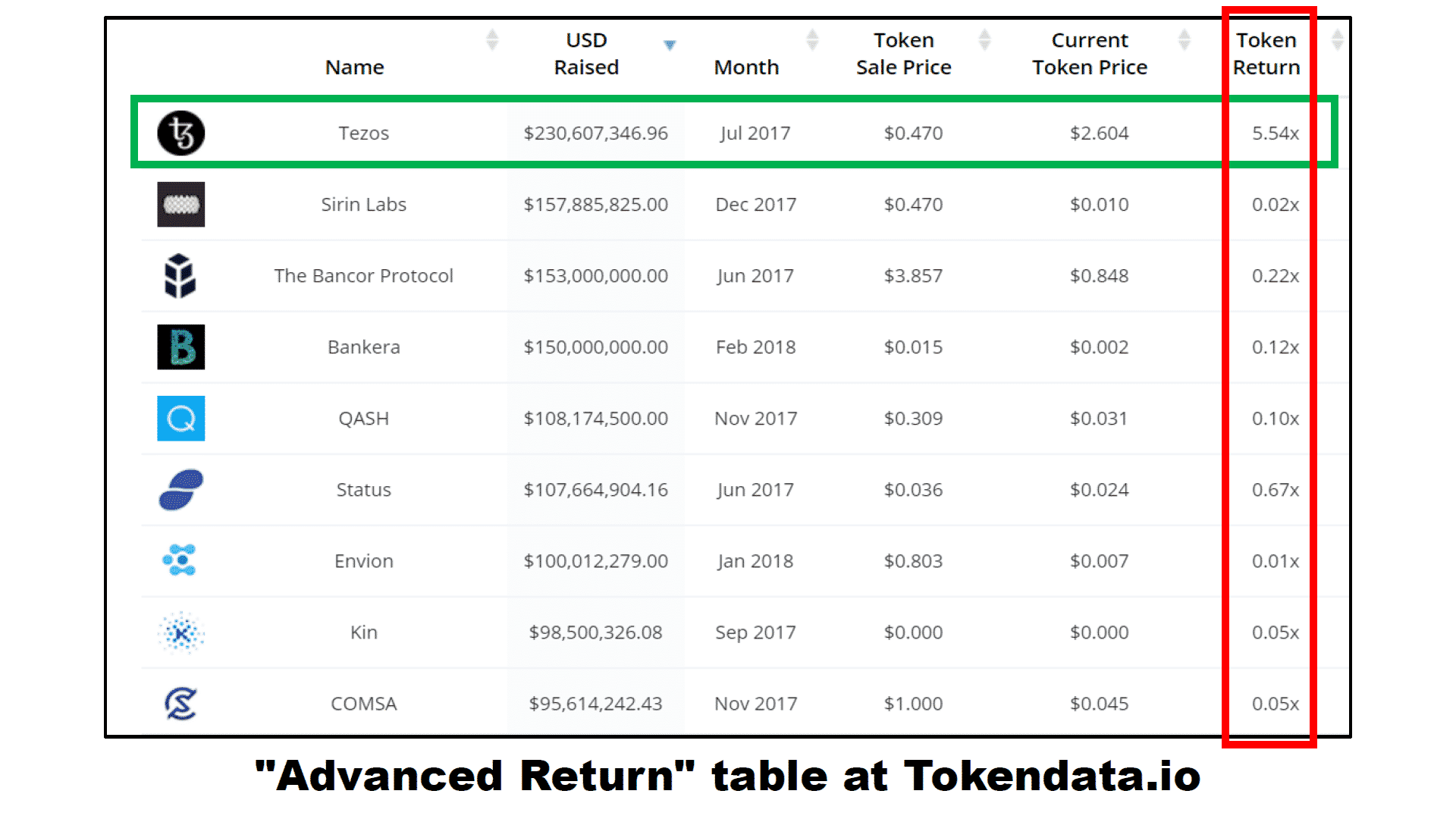
Task: Click the Envion dotted logo
Action: pyautogui.click(x=180, y=560)
